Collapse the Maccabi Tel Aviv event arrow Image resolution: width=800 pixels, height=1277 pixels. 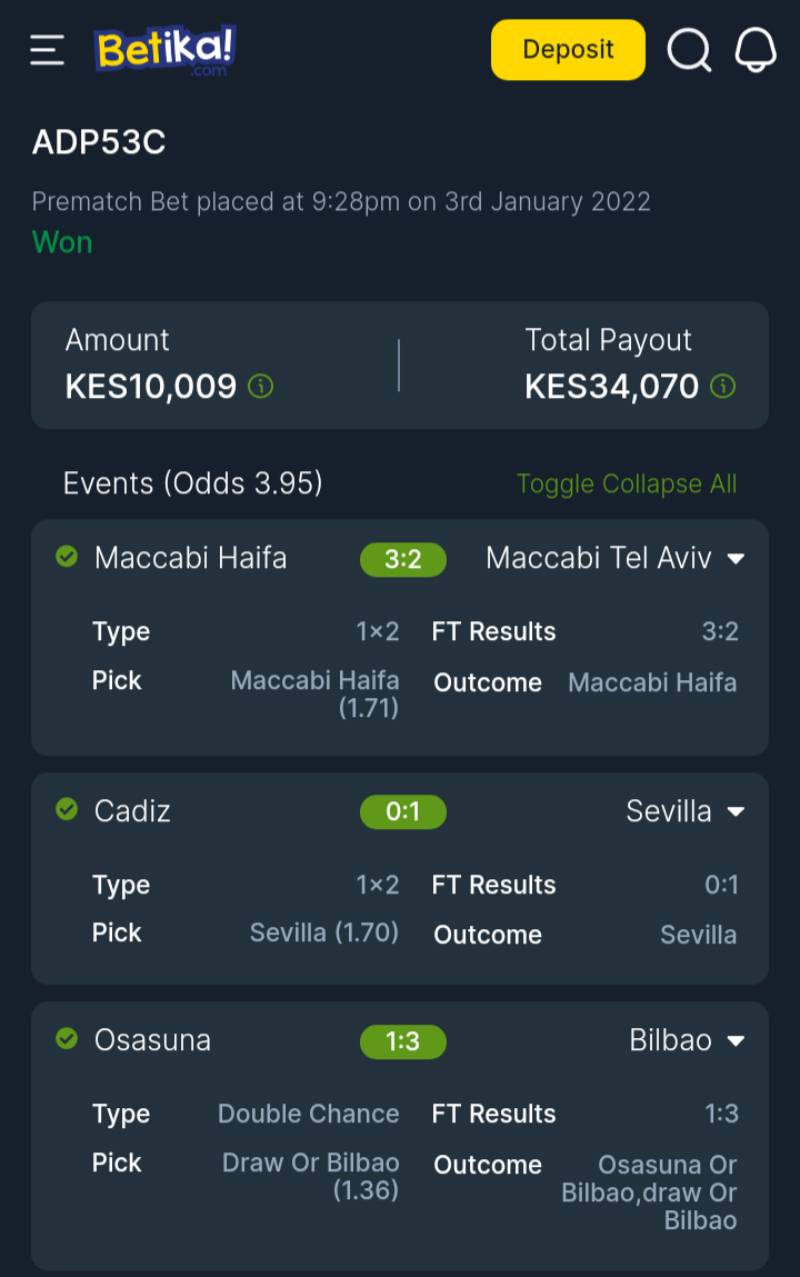pos(736,558)
